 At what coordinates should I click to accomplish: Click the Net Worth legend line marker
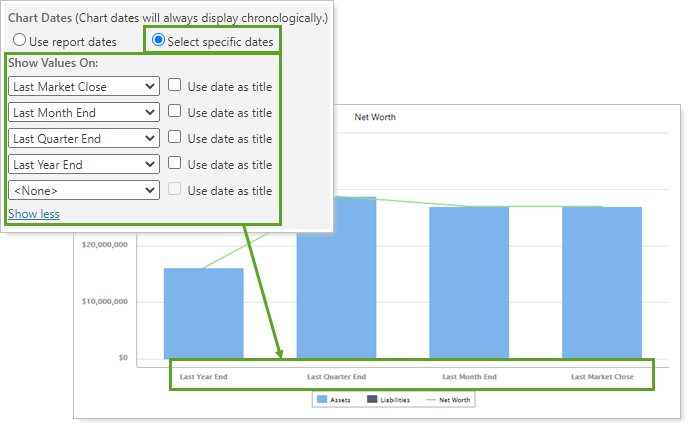coord(434,399)
